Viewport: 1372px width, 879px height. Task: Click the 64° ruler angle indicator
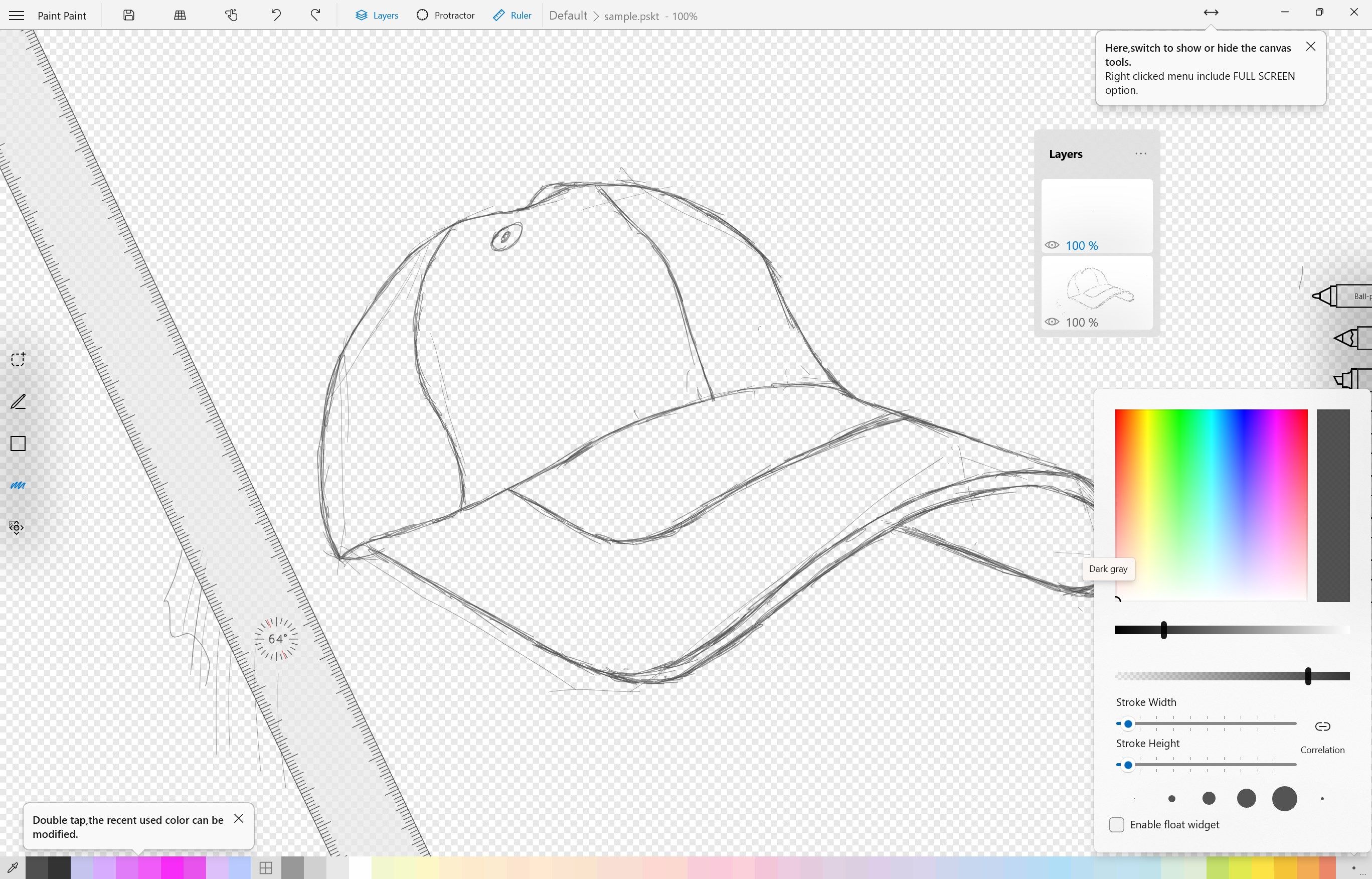(277, 639)
